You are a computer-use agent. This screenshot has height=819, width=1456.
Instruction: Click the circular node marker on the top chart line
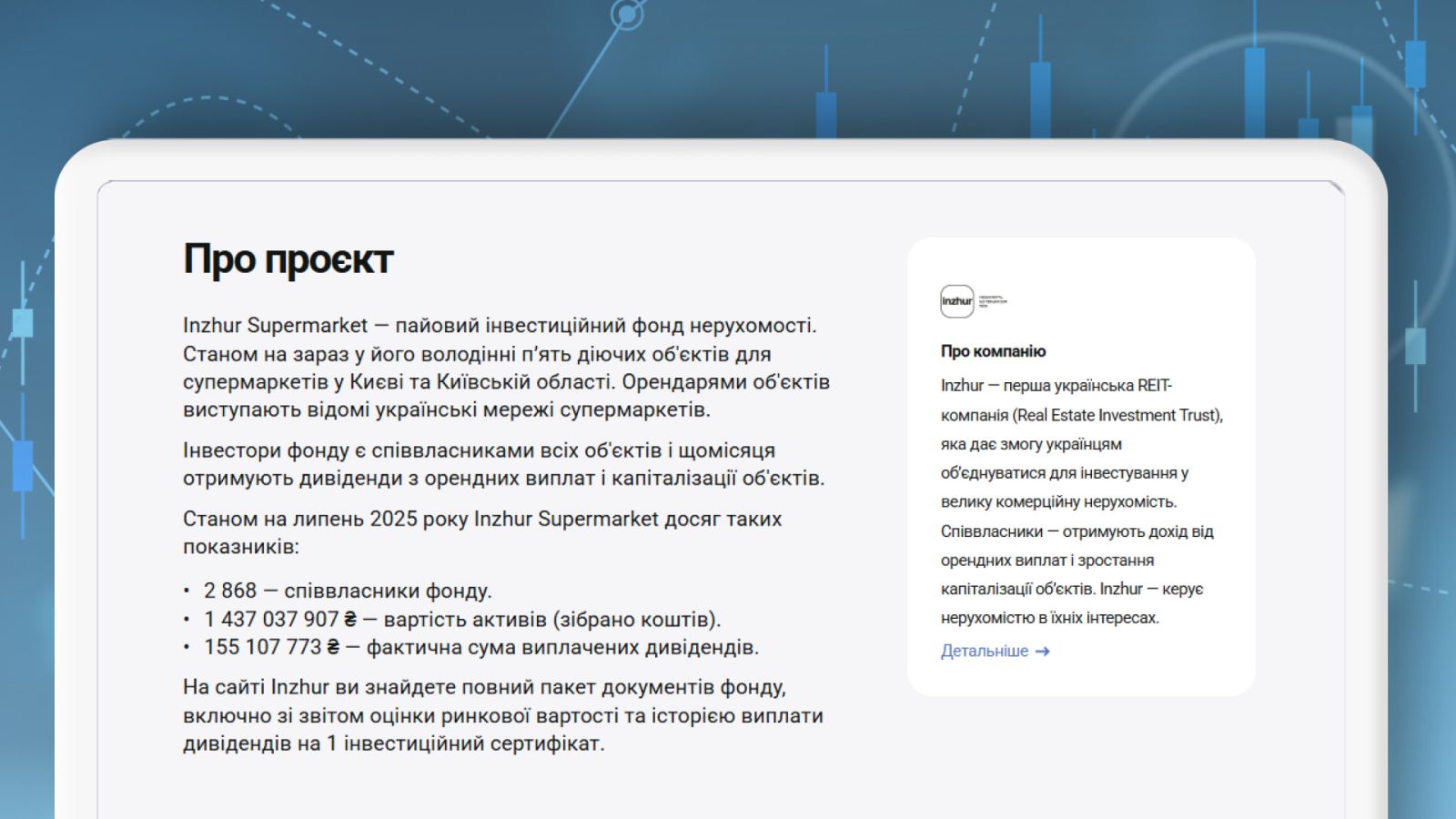coord(626,14)
